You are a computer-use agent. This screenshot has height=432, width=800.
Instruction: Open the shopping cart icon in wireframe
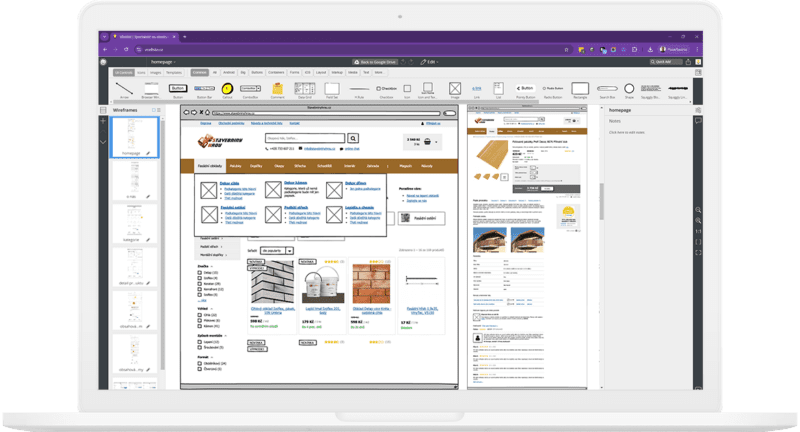(x=426, y=142)
